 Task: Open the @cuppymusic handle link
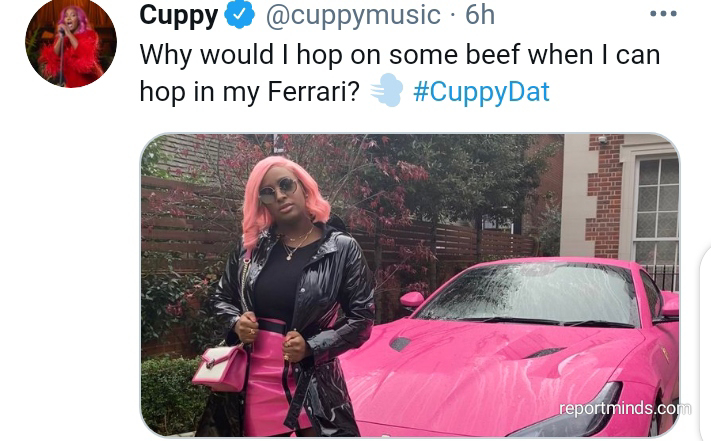coord(353,16)
